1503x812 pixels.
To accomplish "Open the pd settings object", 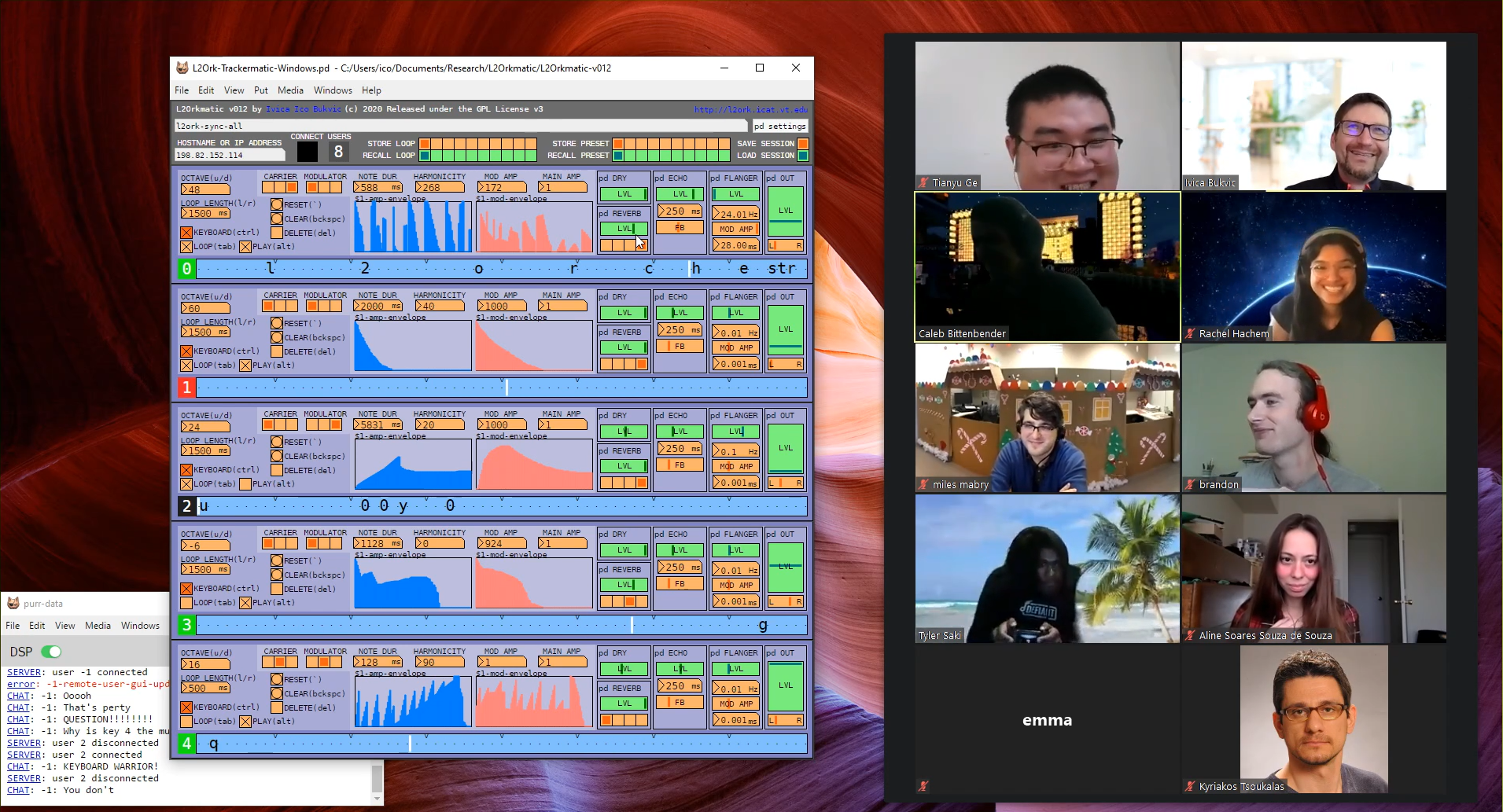I will (x=779, y=126).
